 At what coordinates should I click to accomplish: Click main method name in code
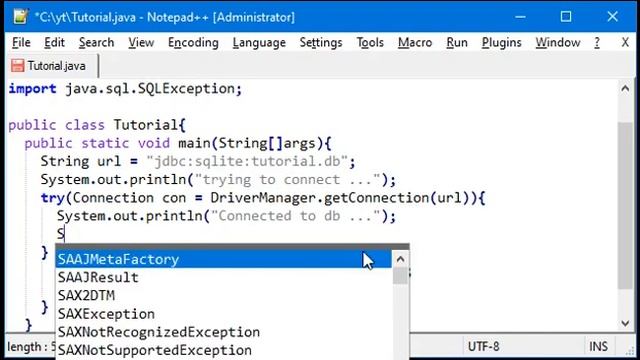tap(194, 143)
